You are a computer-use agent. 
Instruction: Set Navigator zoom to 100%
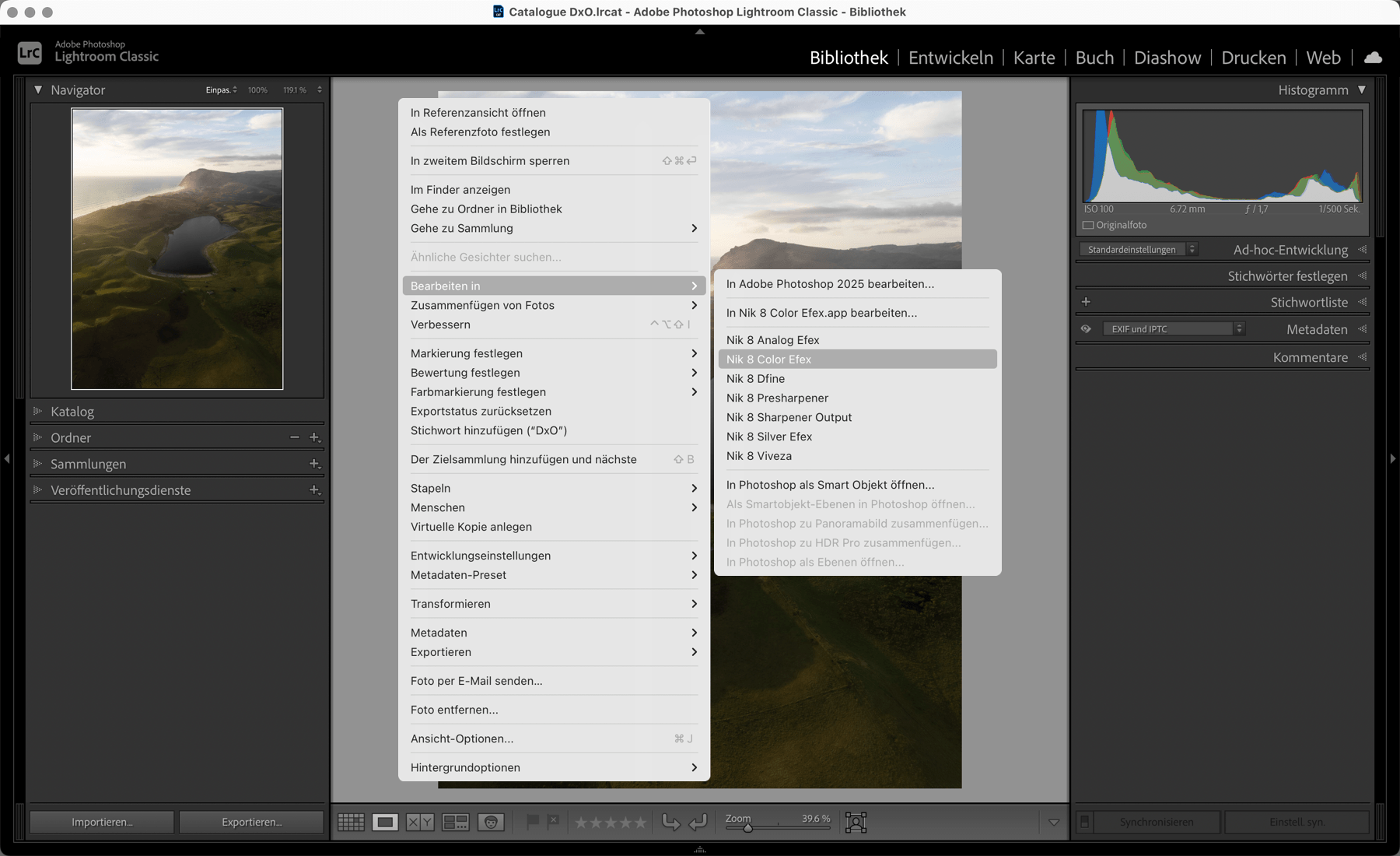(x=257, y=90)
